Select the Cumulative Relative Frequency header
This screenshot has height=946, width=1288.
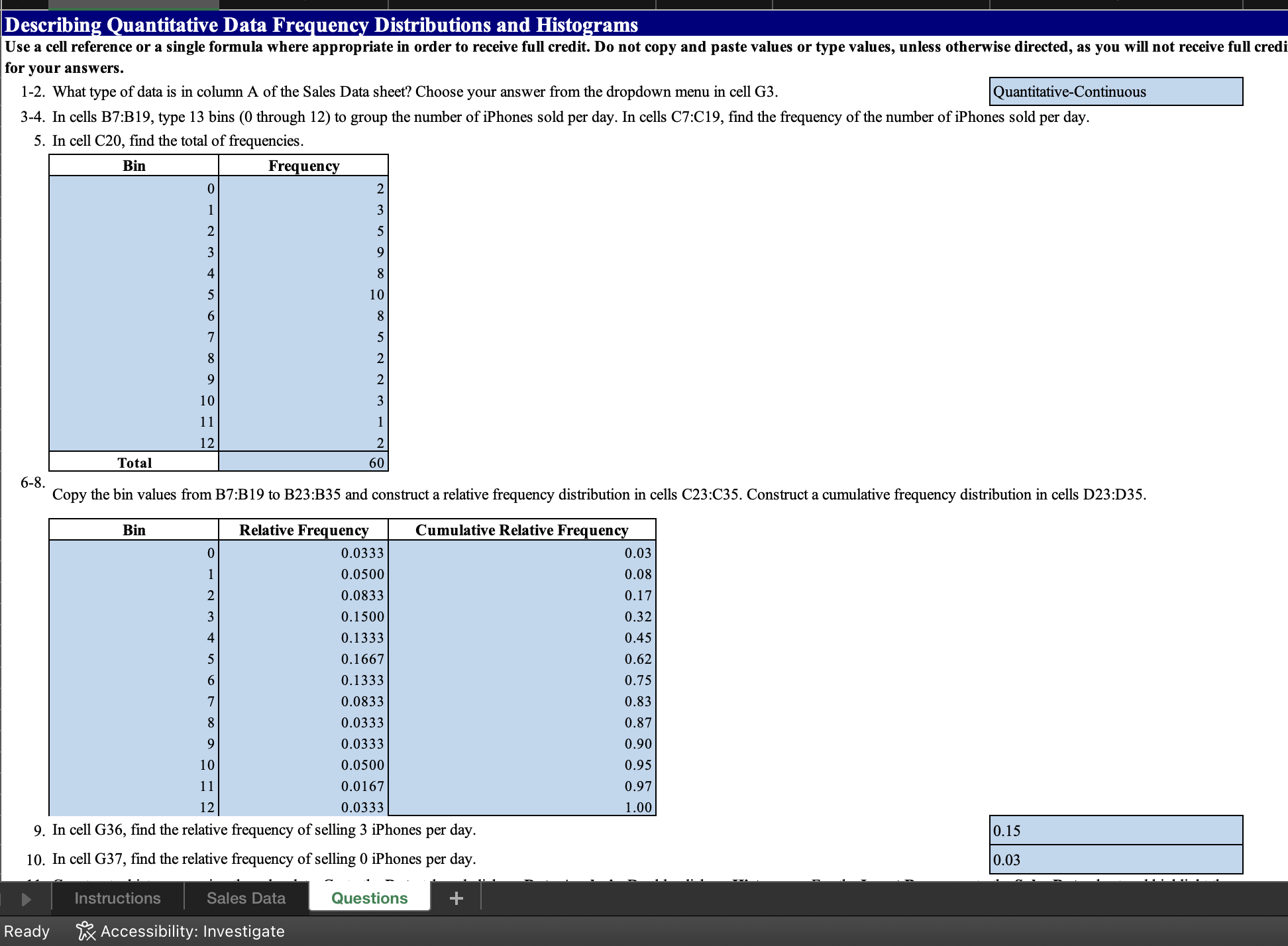521,530
